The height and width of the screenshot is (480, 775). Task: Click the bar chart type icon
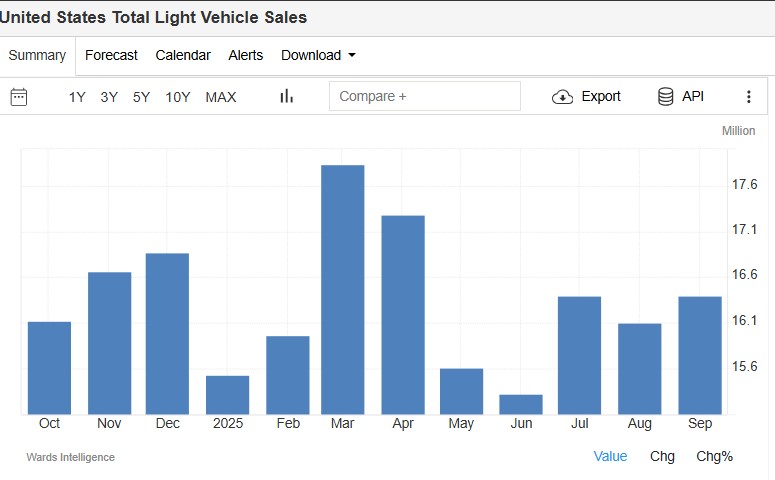coord(287,97)
